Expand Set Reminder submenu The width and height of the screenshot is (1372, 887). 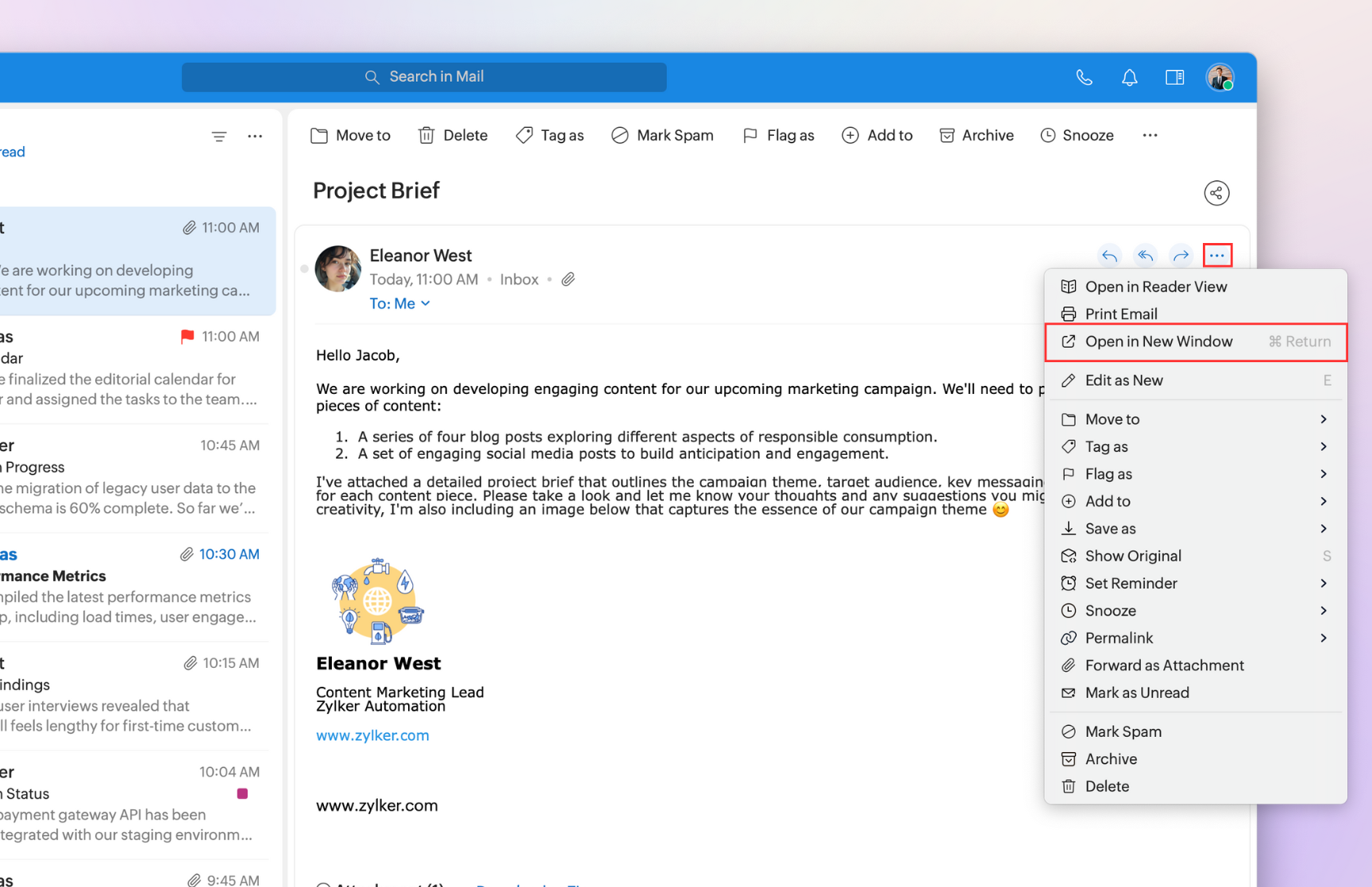1196,584
